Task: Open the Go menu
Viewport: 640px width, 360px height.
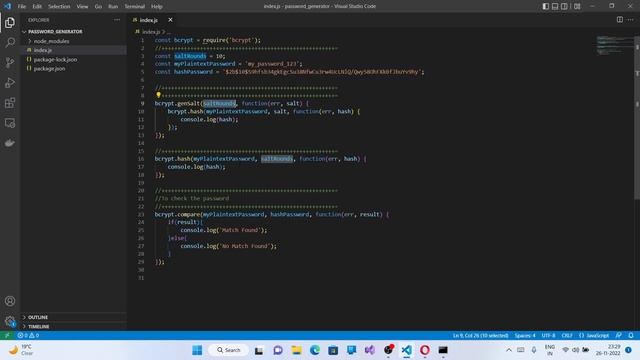Action: click(98, 6)
